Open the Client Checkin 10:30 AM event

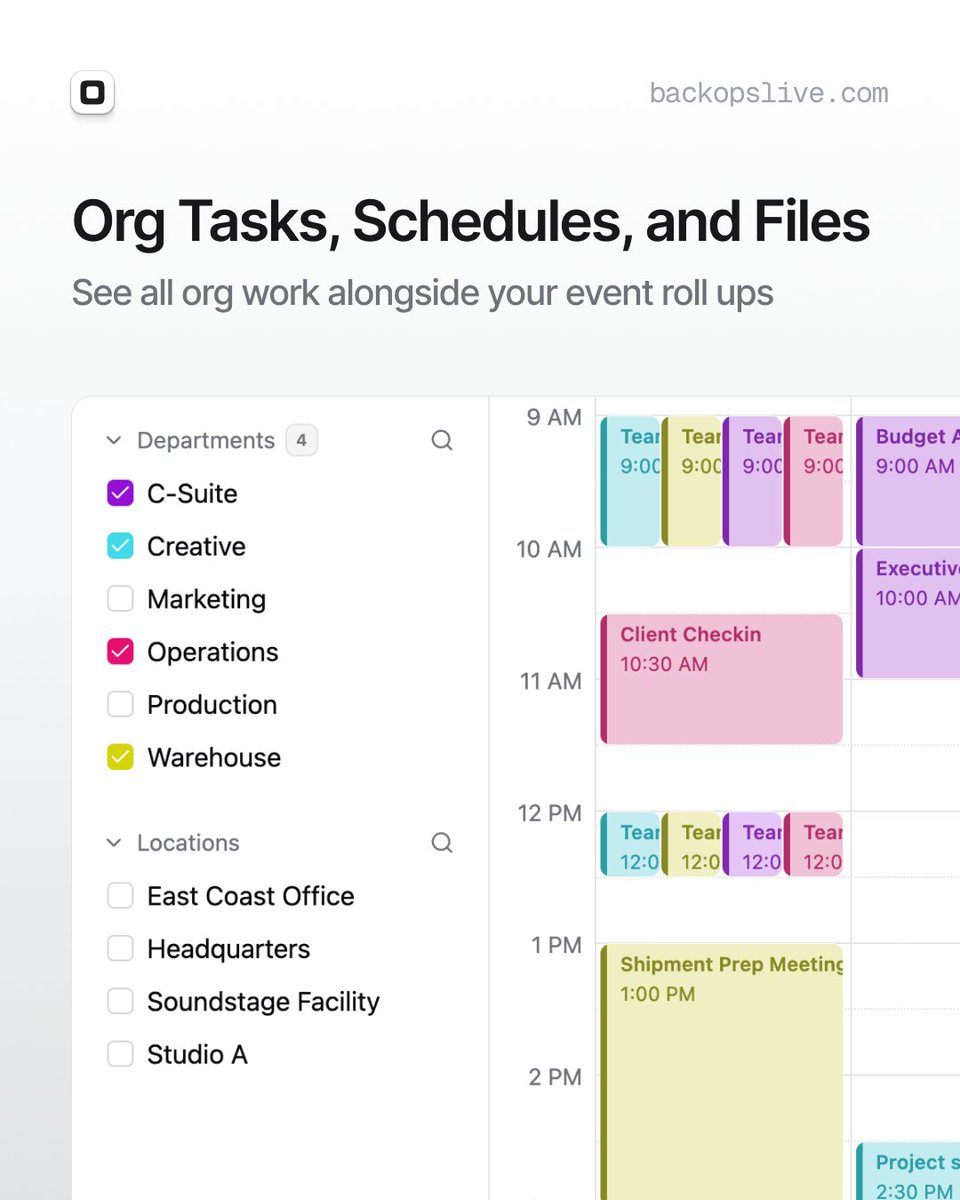tap(721, 679)
